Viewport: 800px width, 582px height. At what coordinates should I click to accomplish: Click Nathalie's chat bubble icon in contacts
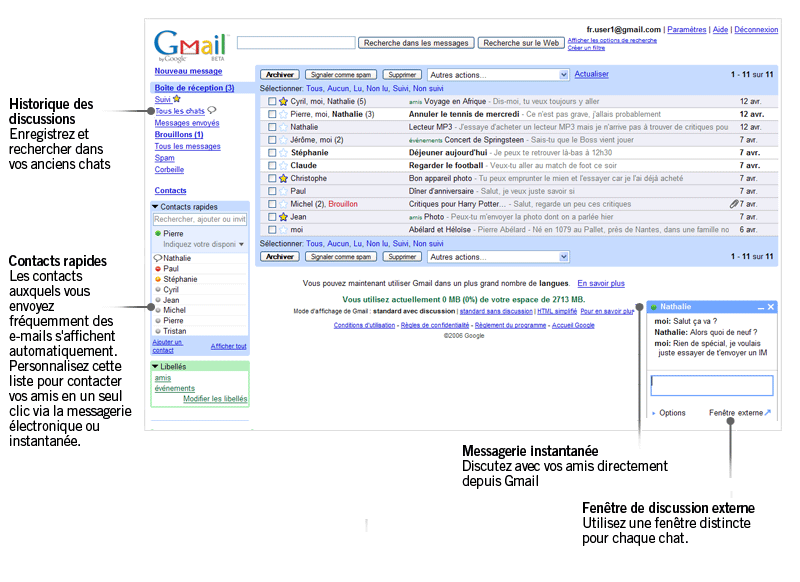click(158, 258)
